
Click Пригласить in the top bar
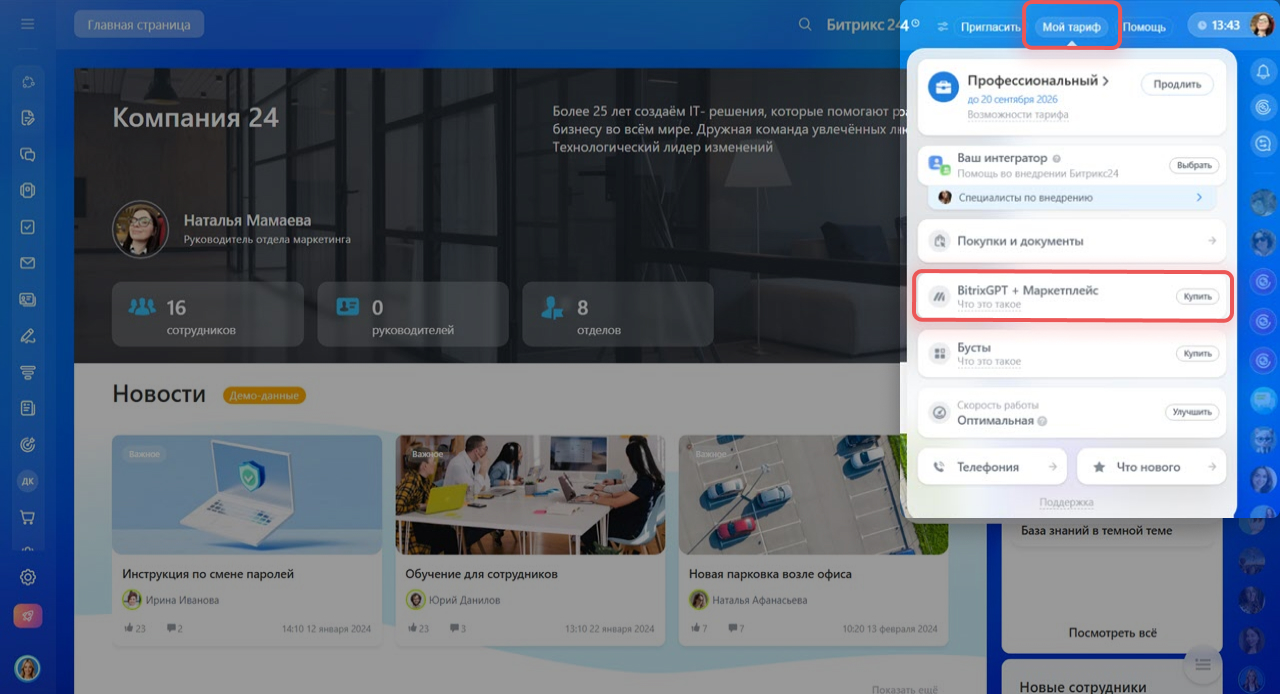pos(990,27)
